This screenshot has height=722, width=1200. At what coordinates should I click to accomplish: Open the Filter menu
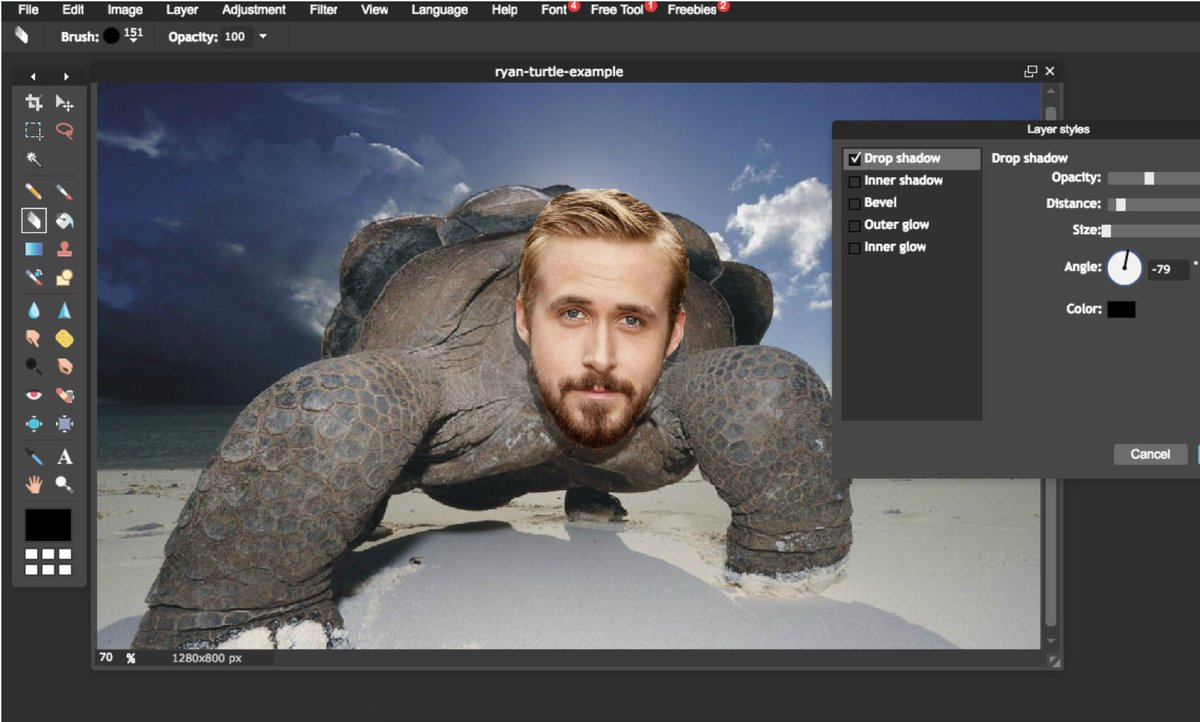(324, 10)
